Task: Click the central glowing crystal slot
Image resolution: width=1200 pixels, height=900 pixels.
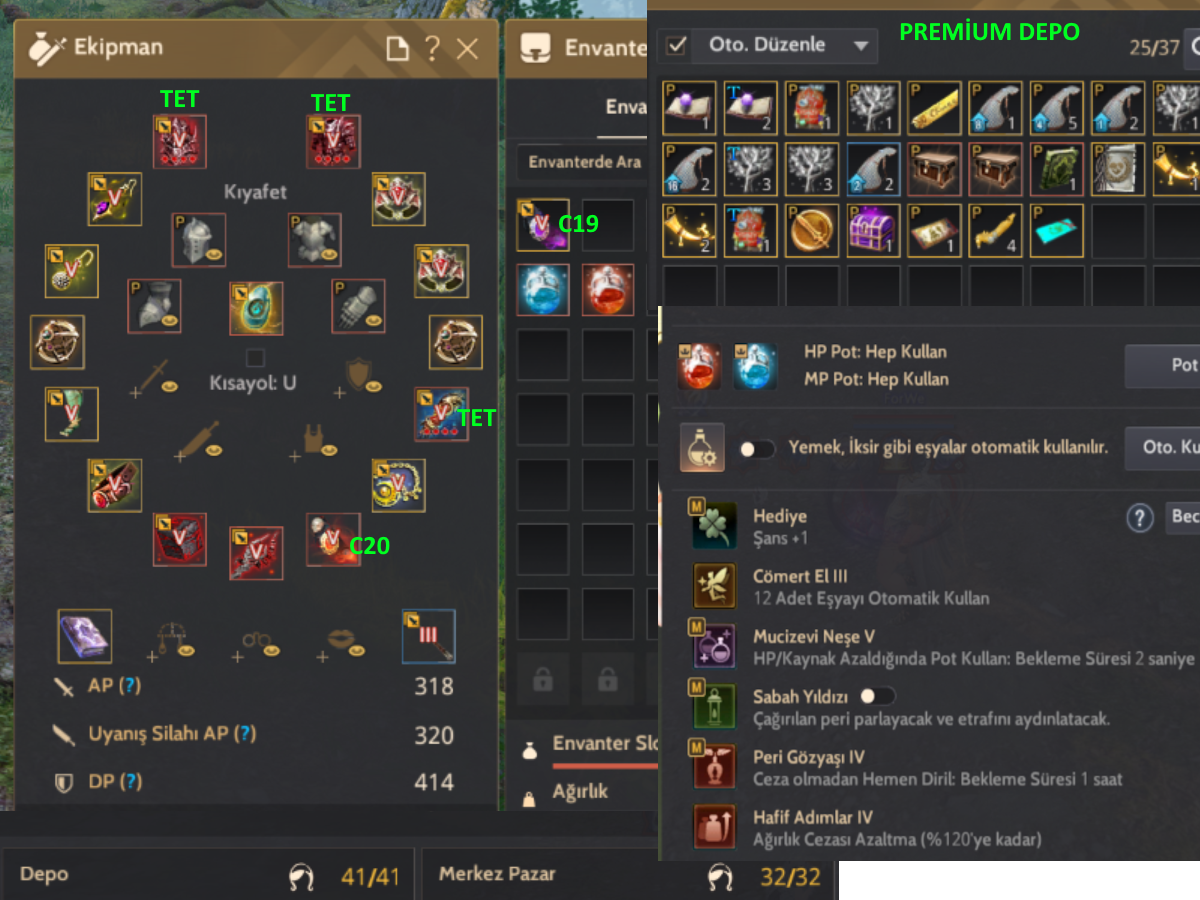Action: point(256,308)
